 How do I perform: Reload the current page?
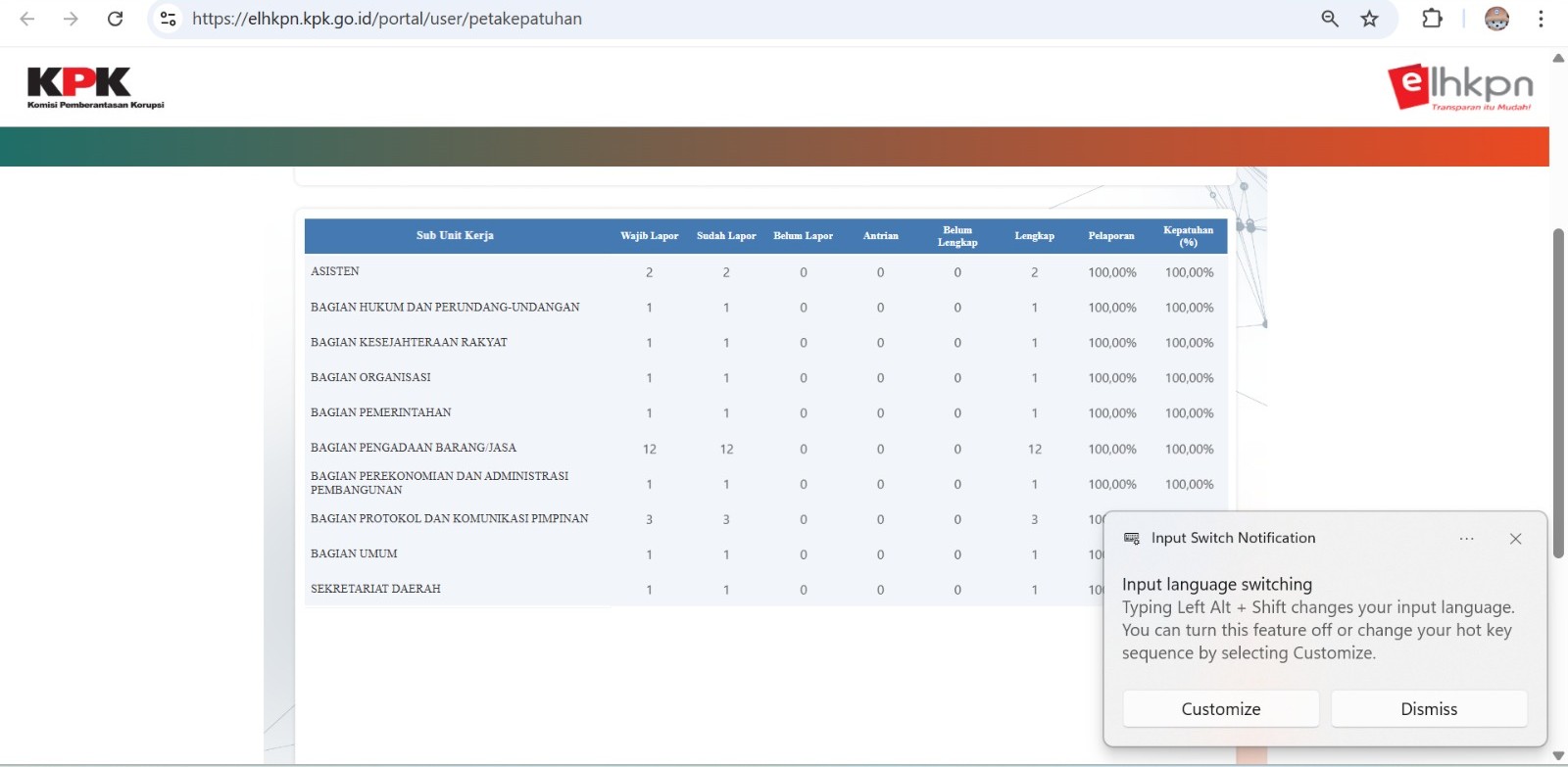[x=115, y=19]
